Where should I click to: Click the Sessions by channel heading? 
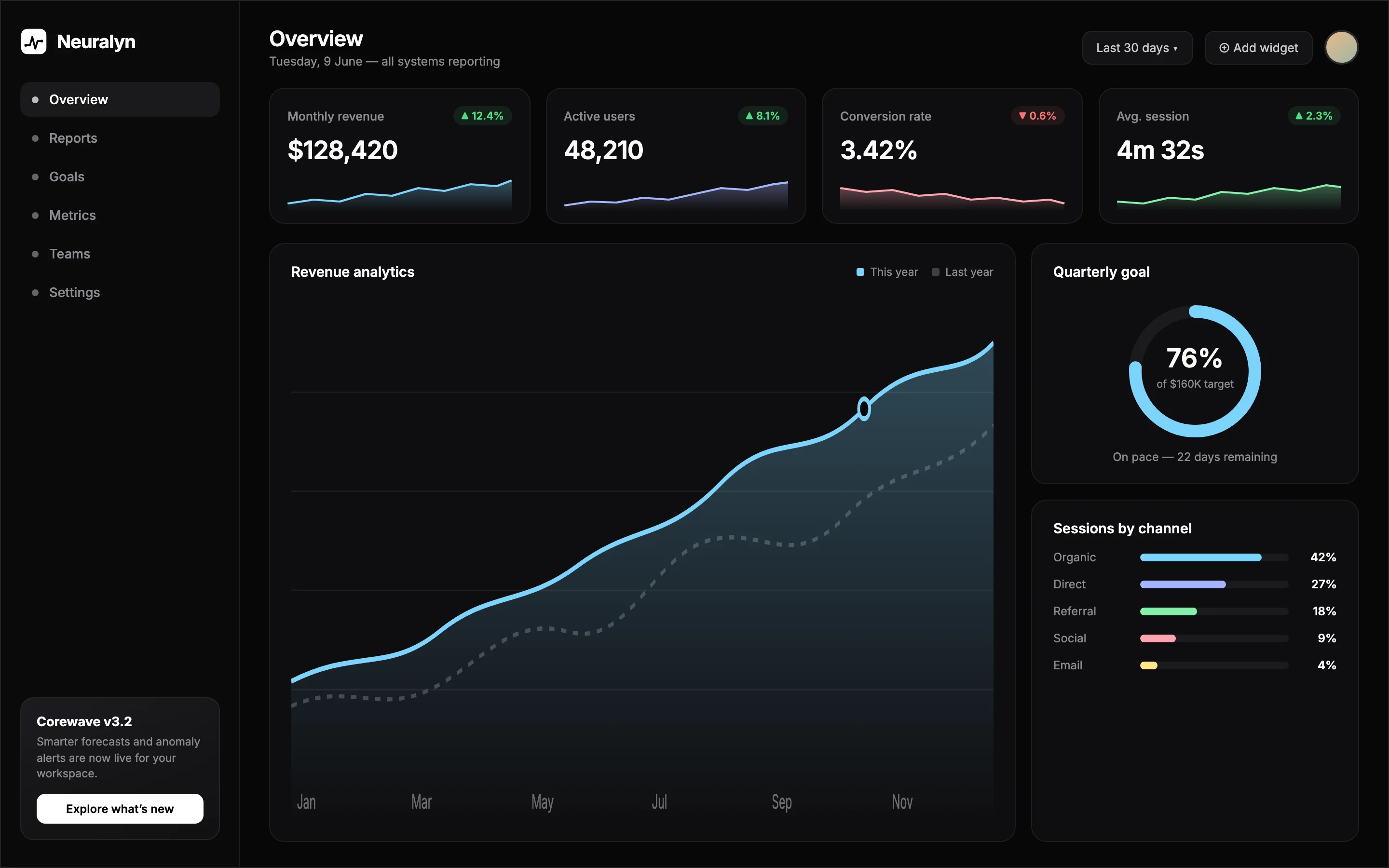(1122, 529)
